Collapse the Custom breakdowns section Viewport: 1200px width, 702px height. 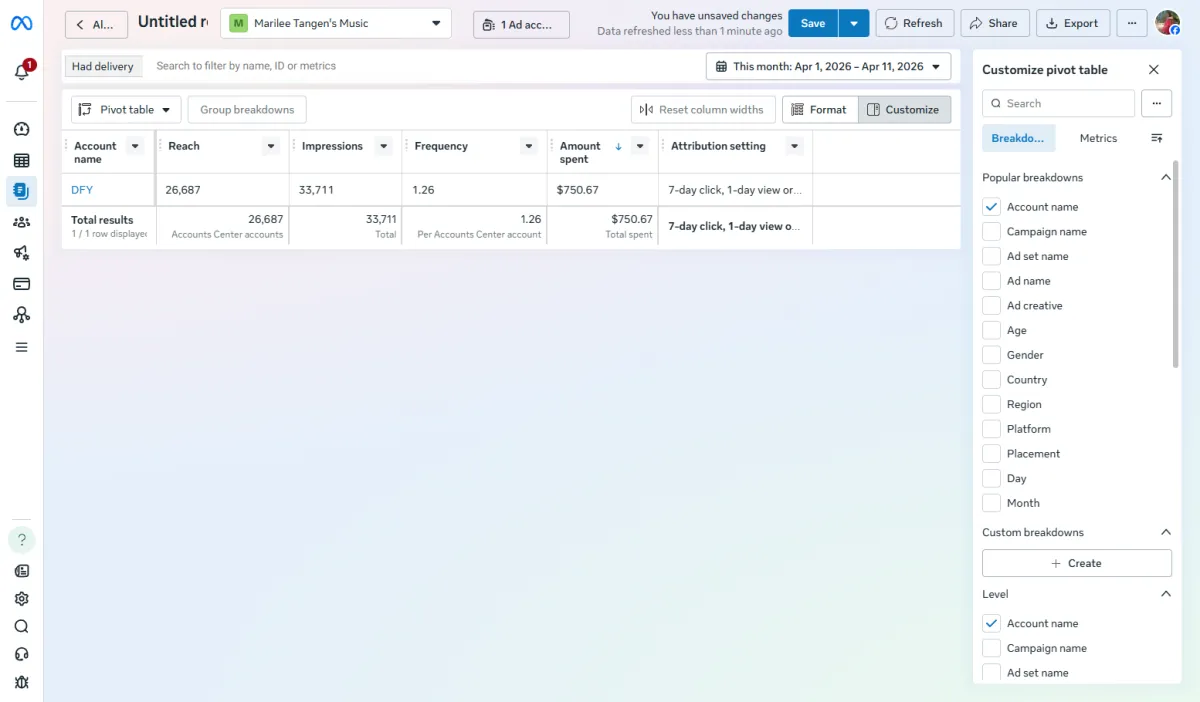tap(1165, 532)
